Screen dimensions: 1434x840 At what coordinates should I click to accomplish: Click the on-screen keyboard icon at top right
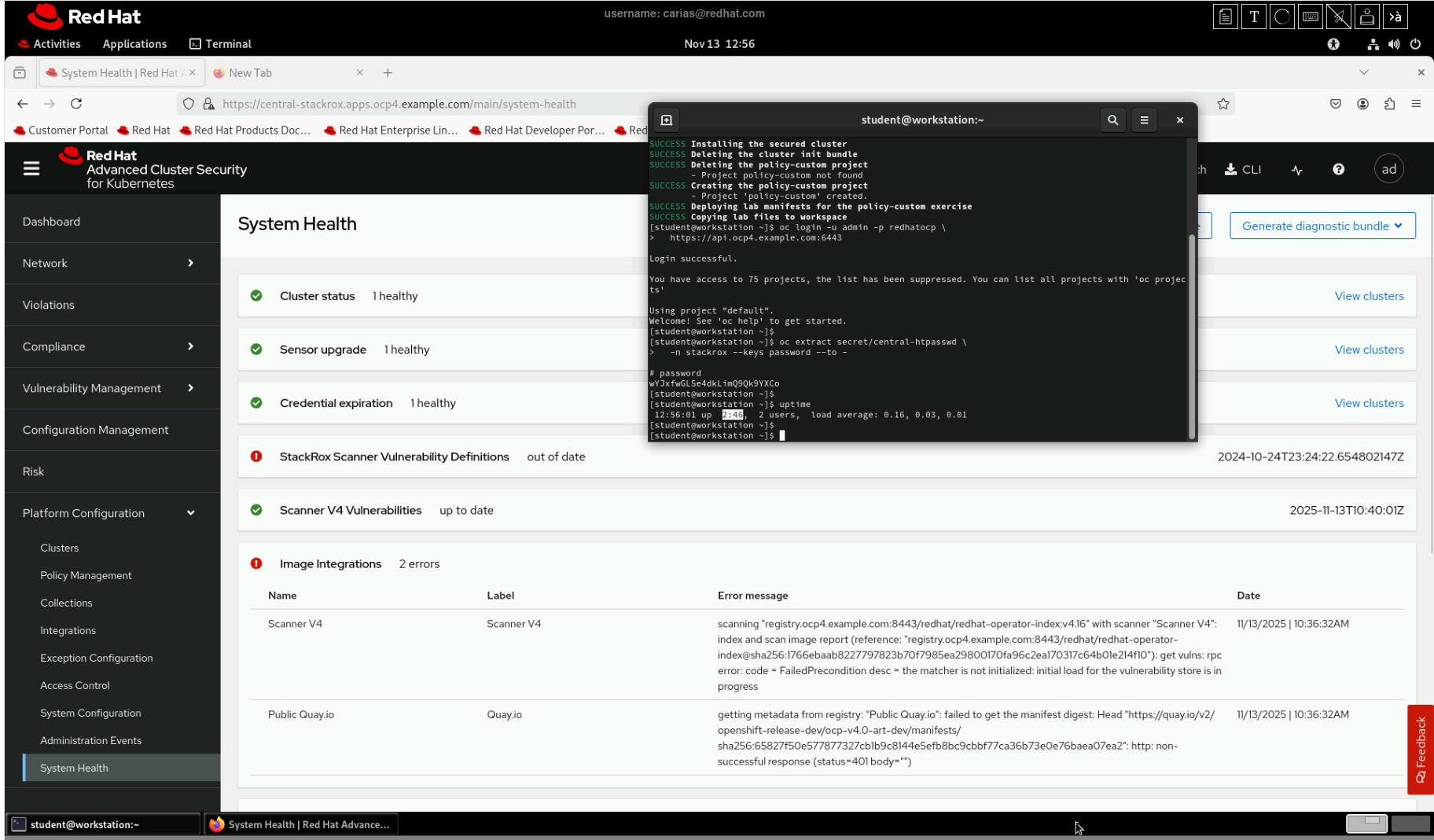tap(1311, 17)
